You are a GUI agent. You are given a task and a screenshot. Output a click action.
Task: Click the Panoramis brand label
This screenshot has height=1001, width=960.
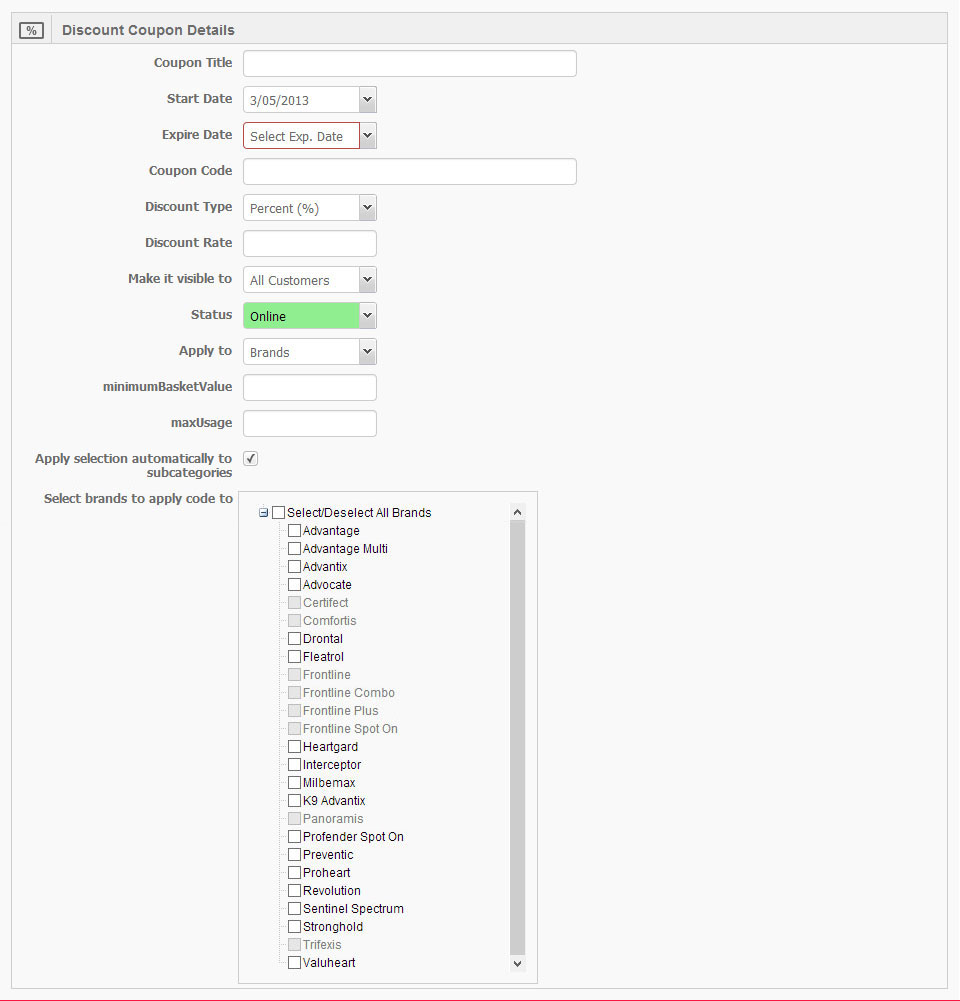tap(333, 818)
